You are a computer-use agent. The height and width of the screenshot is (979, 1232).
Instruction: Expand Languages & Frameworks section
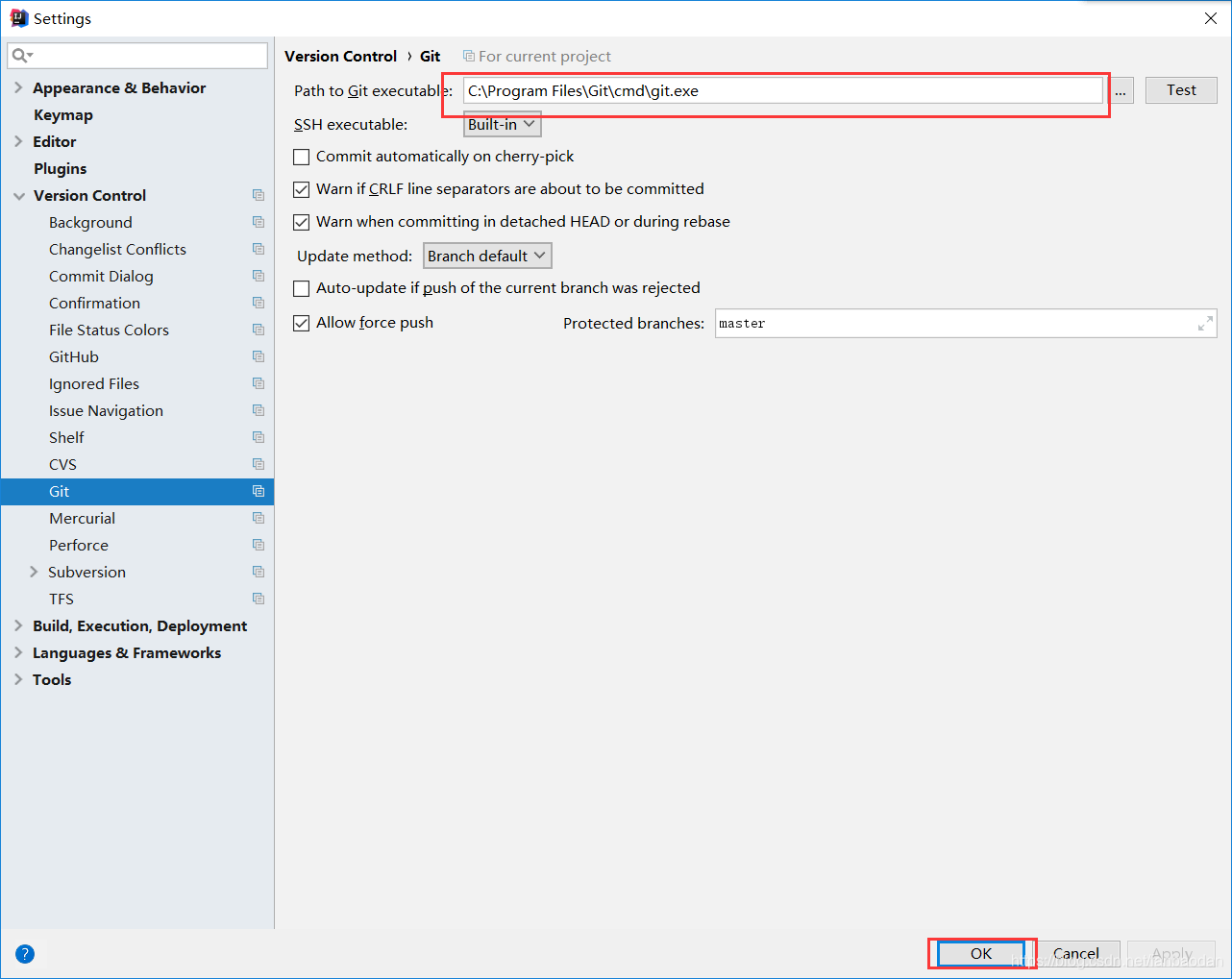[x=18, y=652]
